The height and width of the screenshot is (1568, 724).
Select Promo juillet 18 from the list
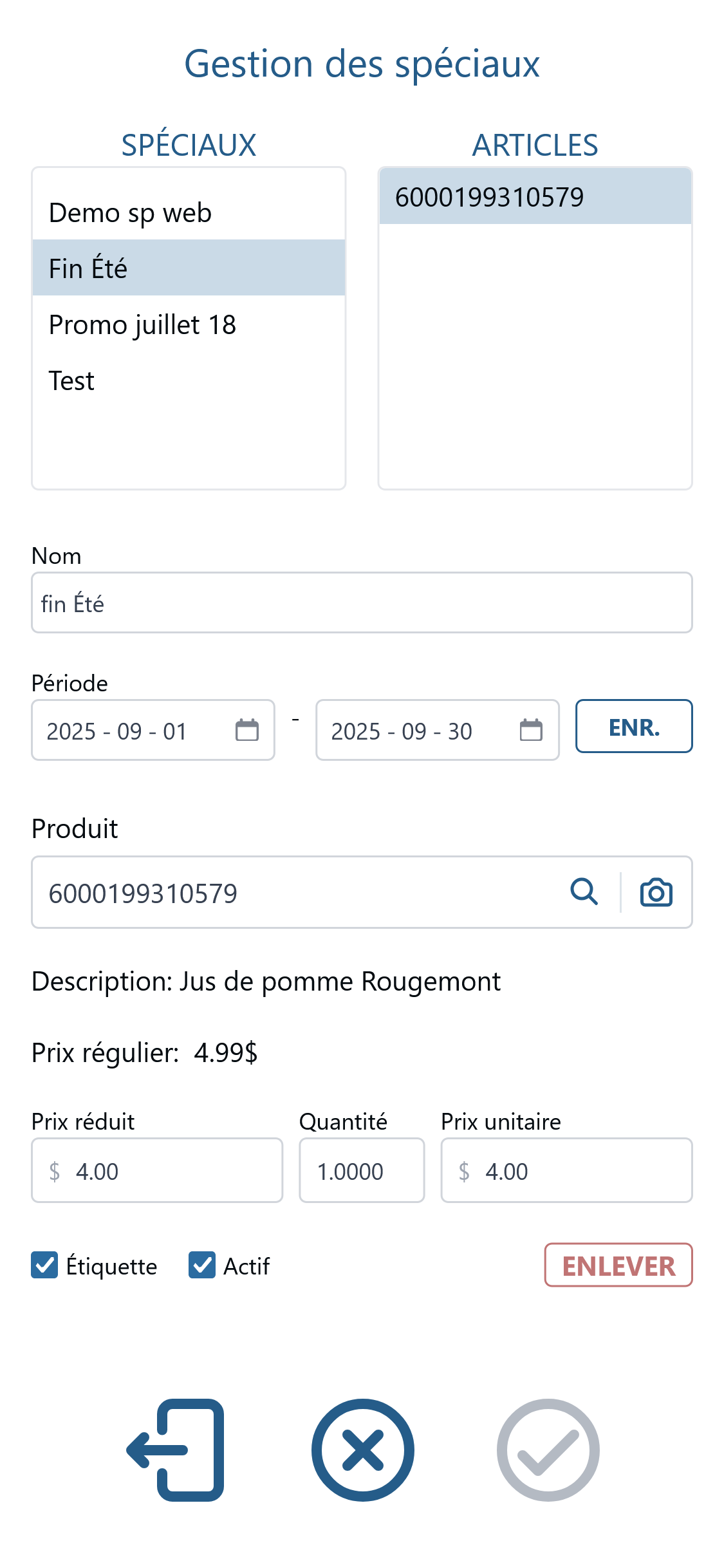pos(189,324)
